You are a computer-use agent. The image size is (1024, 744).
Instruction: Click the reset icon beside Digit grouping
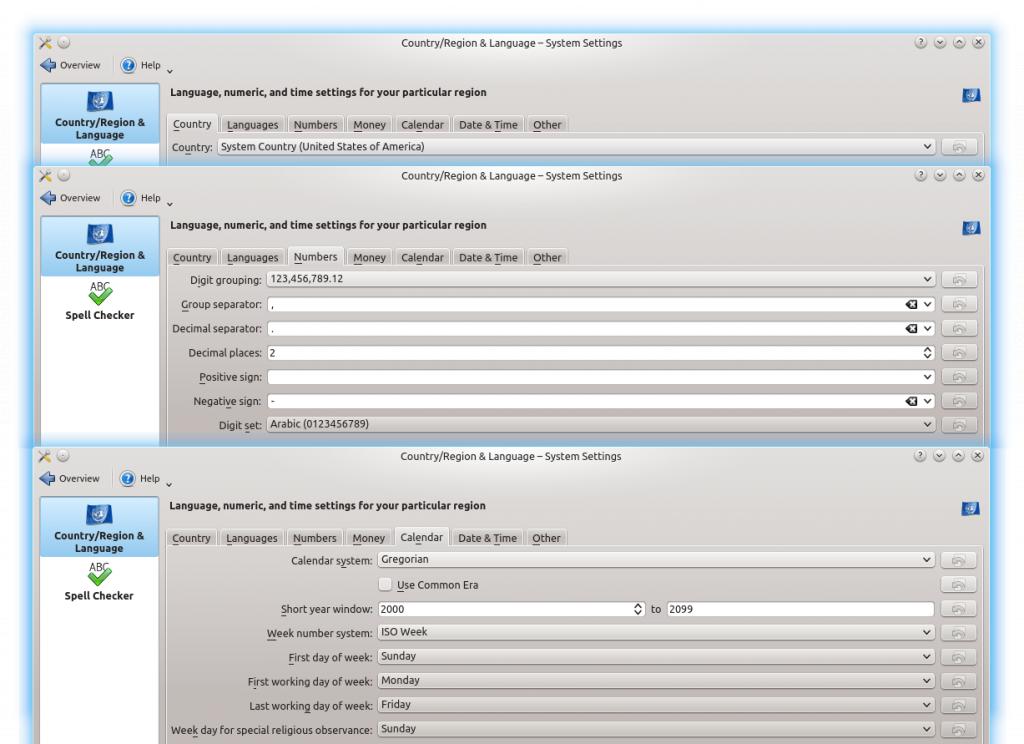(958, 280)
